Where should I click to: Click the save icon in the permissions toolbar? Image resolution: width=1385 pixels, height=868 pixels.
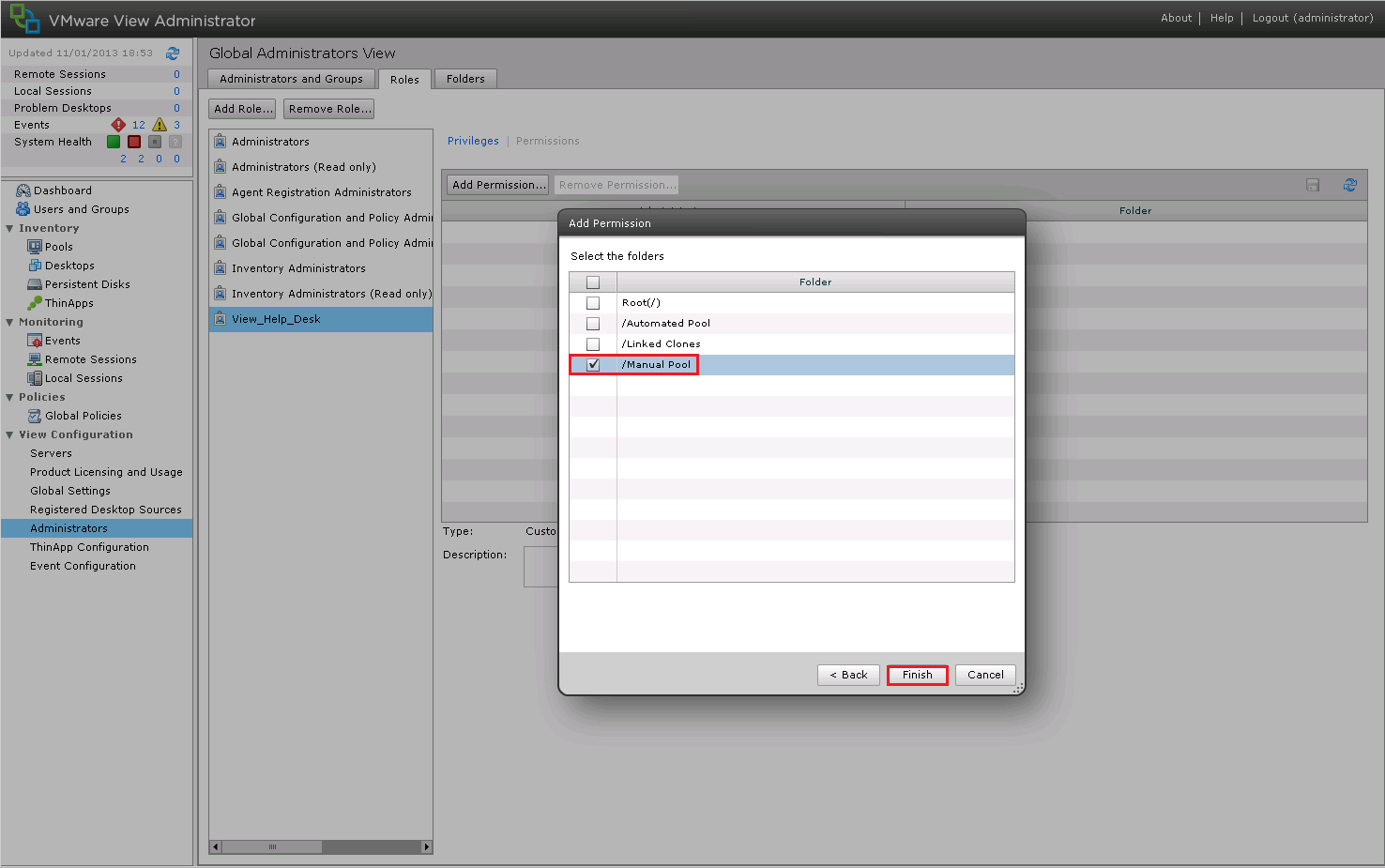point(1313,185)
